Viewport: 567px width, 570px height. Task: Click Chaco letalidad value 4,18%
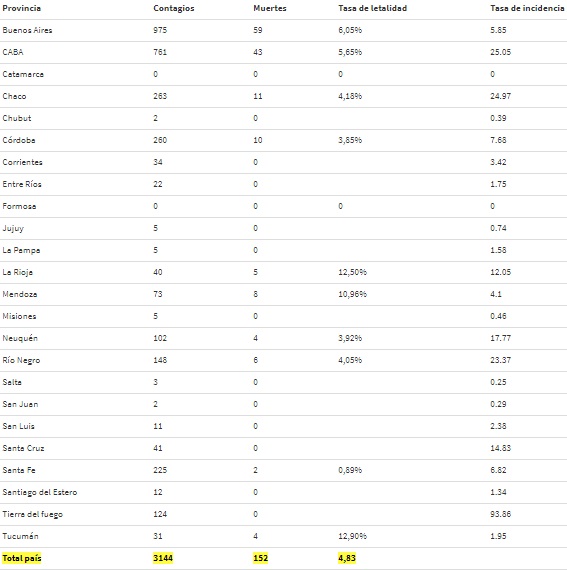click(350, 96)
